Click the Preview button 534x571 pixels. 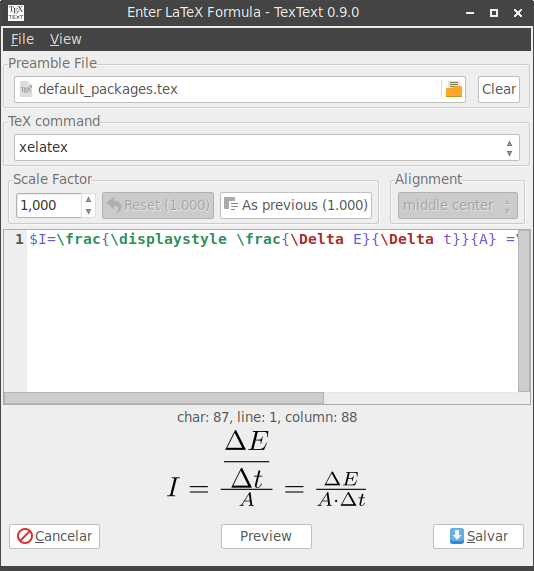(x=266, y=536)
